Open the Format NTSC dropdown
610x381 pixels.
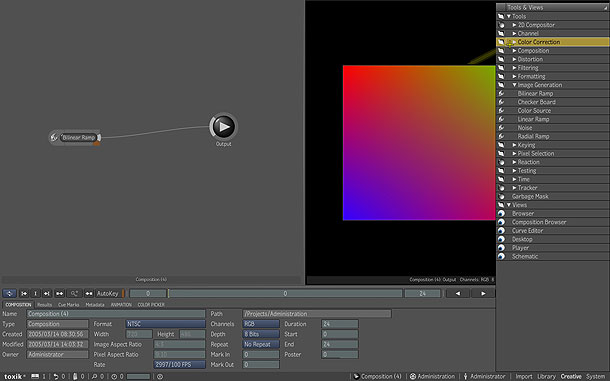coord(165,324)
